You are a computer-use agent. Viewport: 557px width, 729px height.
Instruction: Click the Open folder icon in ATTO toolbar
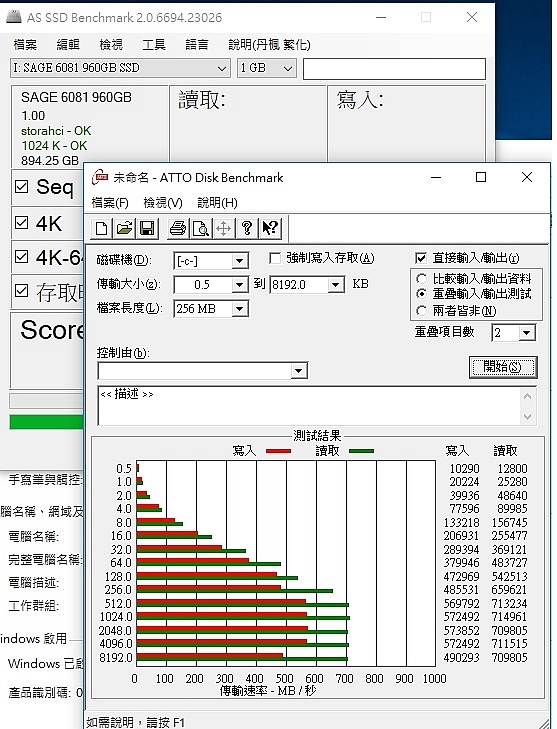pos(124,228)
